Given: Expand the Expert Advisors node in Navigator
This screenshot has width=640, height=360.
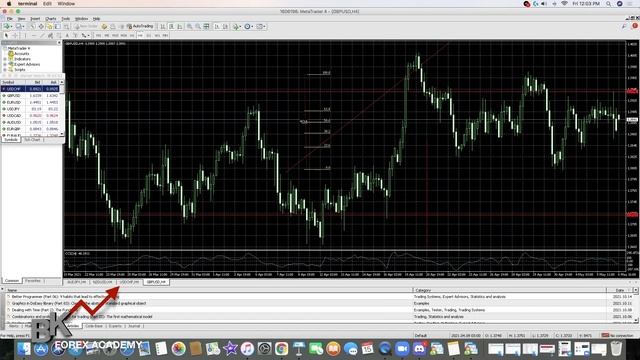Looking at the screenshot, I should [x=5, y=64].
